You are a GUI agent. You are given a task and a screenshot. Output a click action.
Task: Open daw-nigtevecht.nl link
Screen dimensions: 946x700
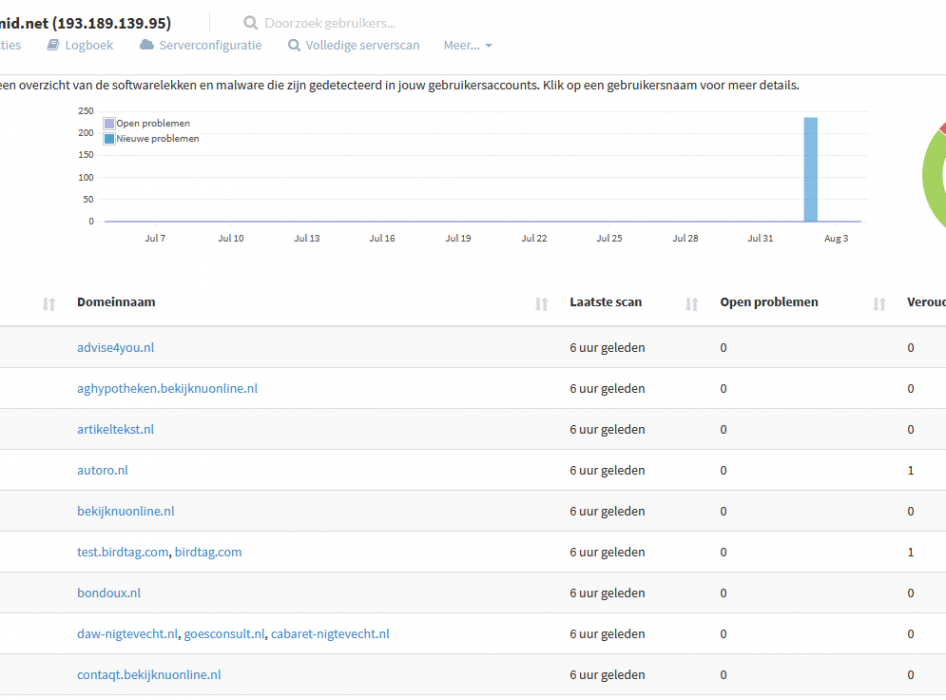pyautogui.click(x=127, y=634)
